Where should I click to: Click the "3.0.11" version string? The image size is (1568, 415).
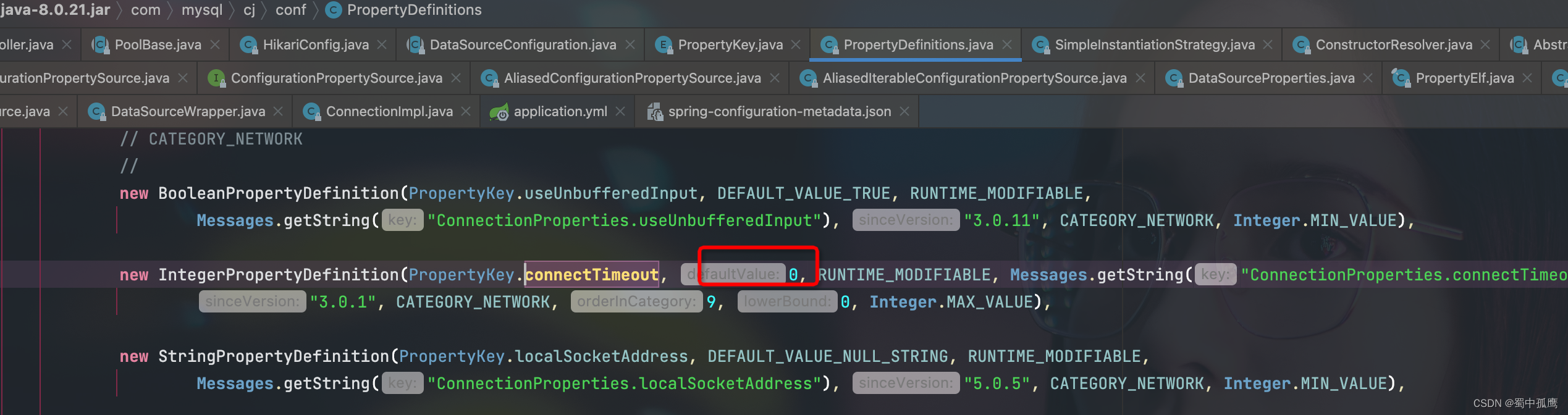(x=1001, y=220)
